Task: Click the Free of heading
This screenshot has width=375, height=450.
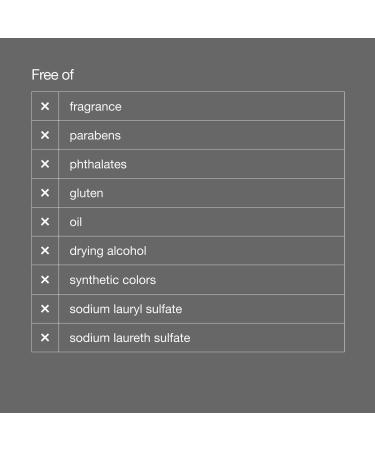Action: pyautogui.click(x=53, y=75)
